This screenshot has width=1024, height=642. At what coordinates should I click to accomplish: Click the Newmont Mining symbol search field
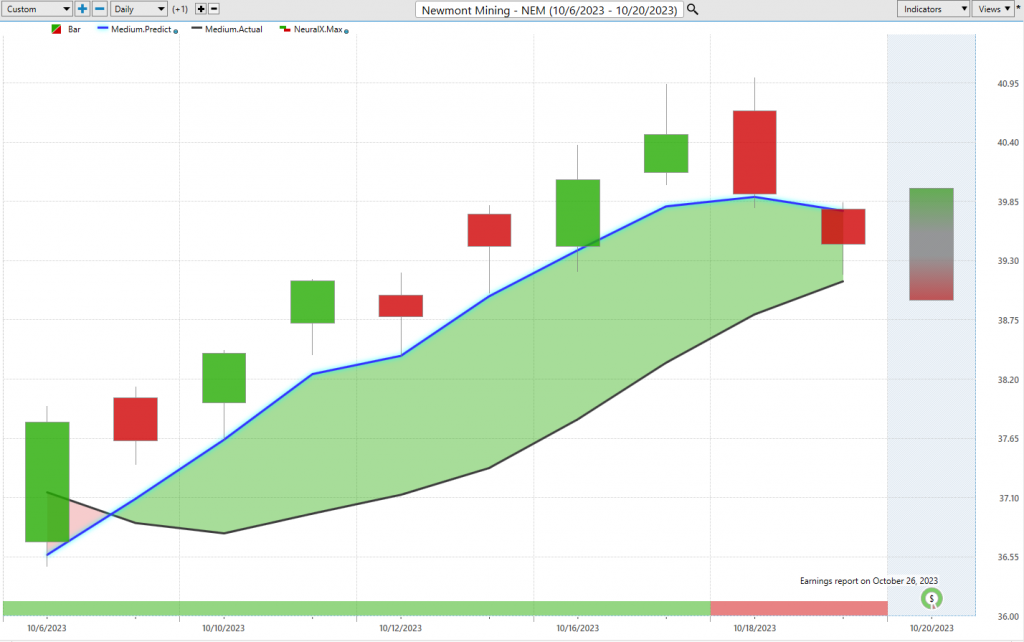(549, 10)
